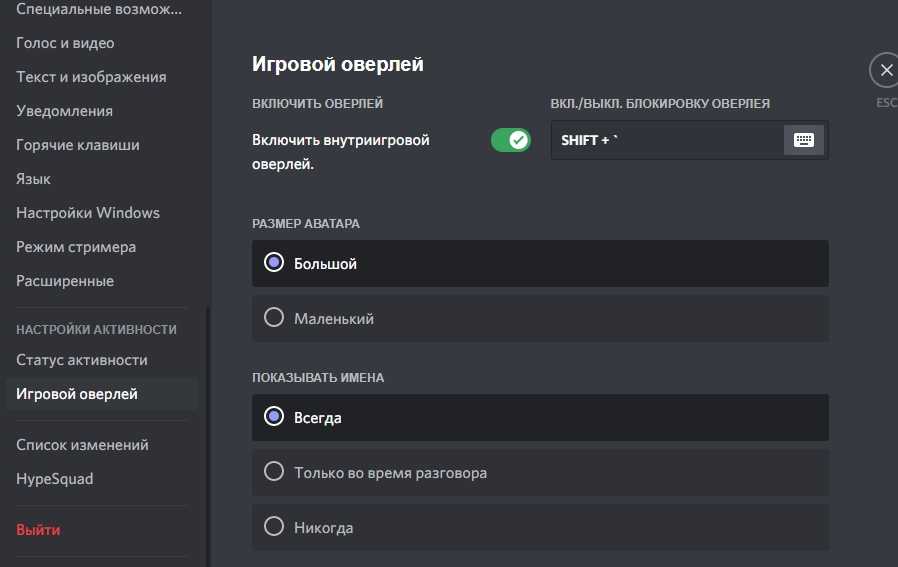Open Настройки Windows section
This screenshot has width=898, height=567.
(x=88, y=213)
